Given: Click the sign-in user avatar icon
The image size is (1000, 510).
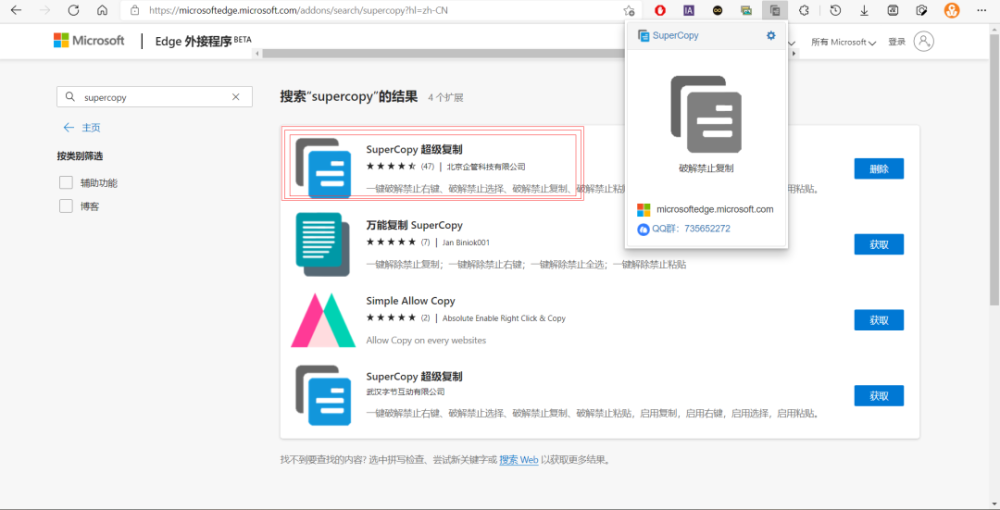Looking at the screenshot, I should (x=923, y=41).
